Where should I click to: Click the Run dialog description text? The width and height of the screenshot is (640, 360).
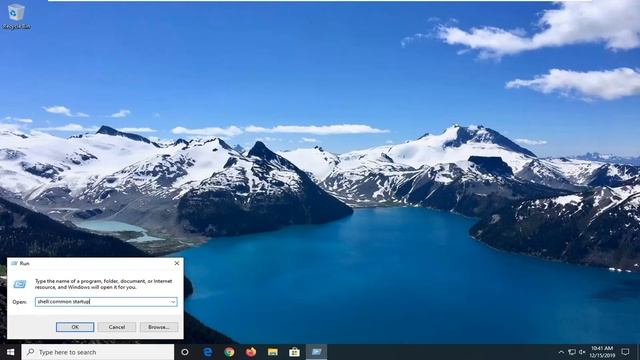pyautogui.click(x=104, y=284)
